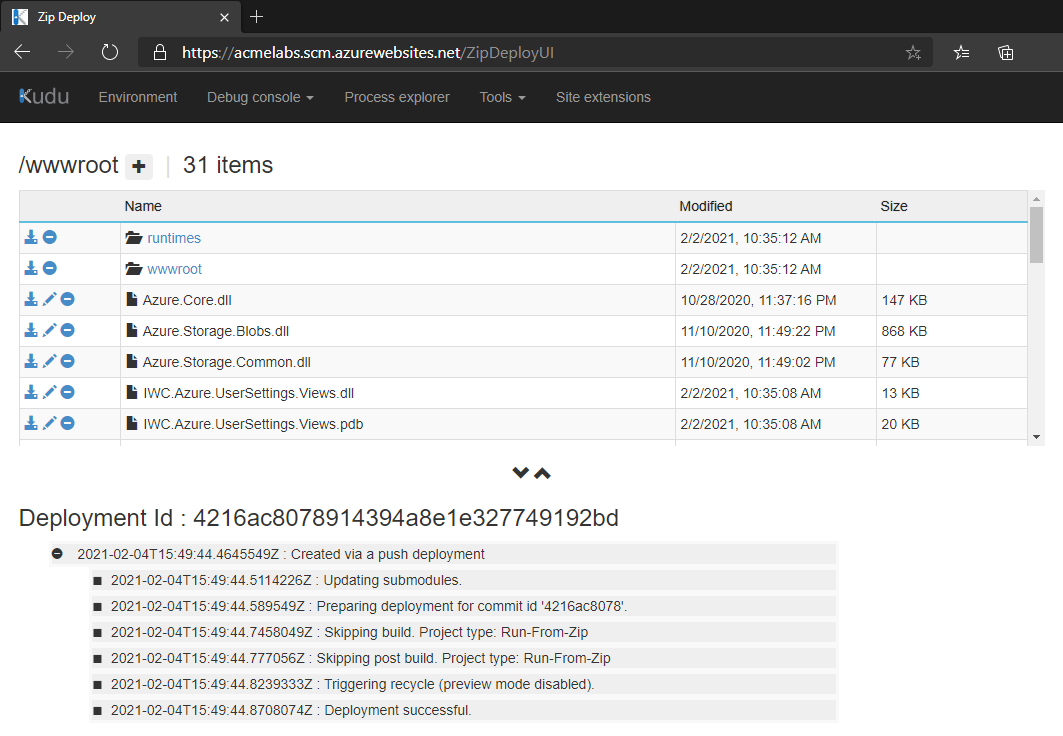The height and width of the screenshot is (736, 1063).
Task: Open Site extensions page
Action: tap(603, 97)
